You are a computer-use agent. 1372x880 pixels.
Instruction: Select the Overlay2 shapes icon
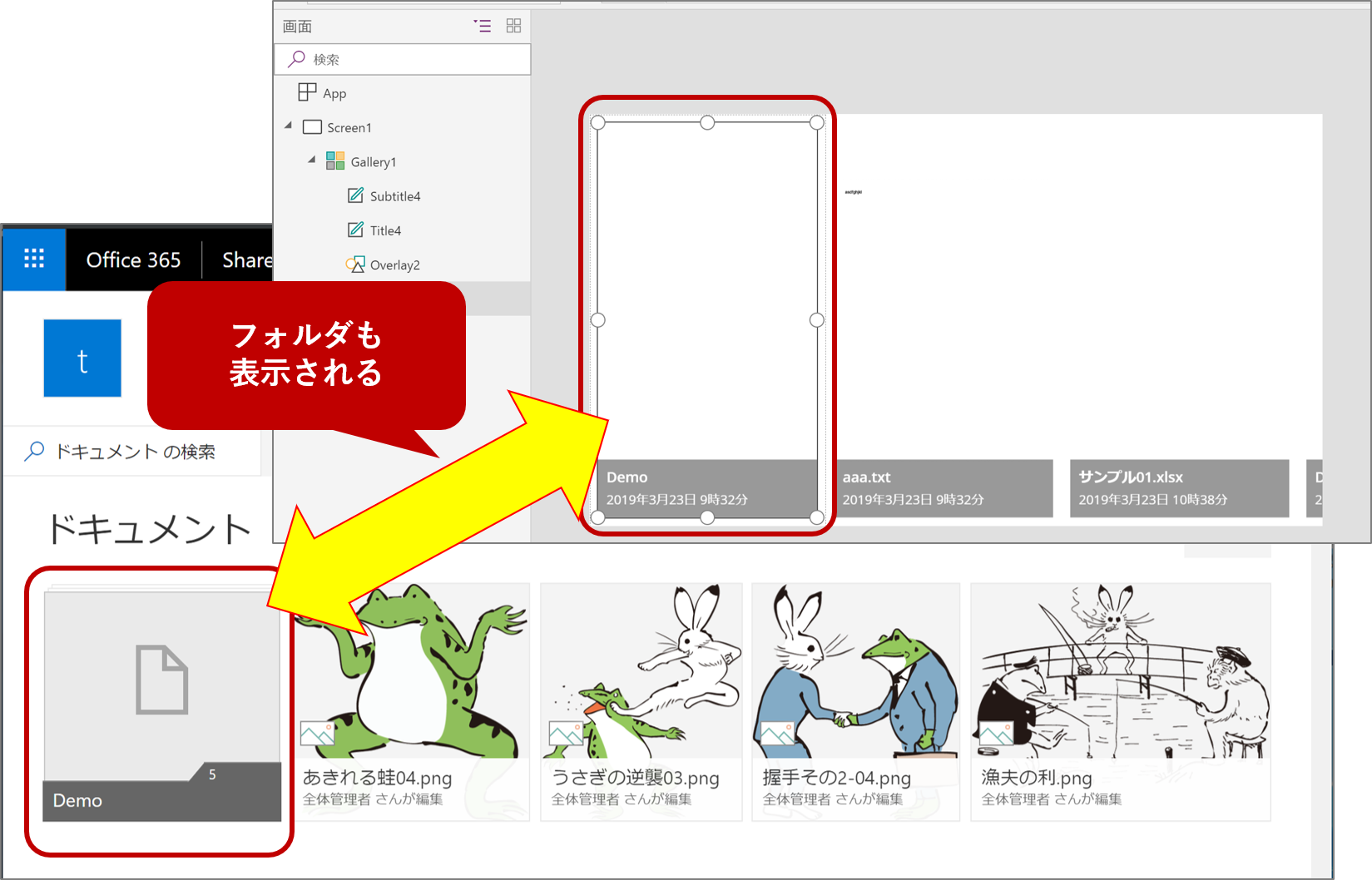point(354,264)
